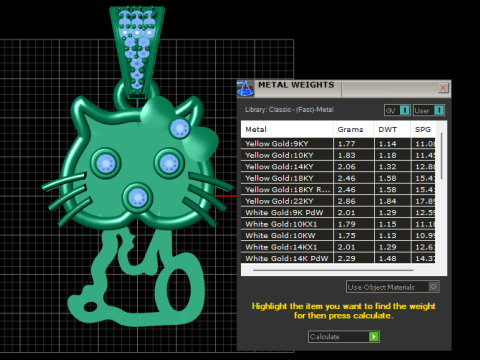Toggle the GV library switch
The width and height of the screenshot is (480, 360).
click(x=397, y=110)
